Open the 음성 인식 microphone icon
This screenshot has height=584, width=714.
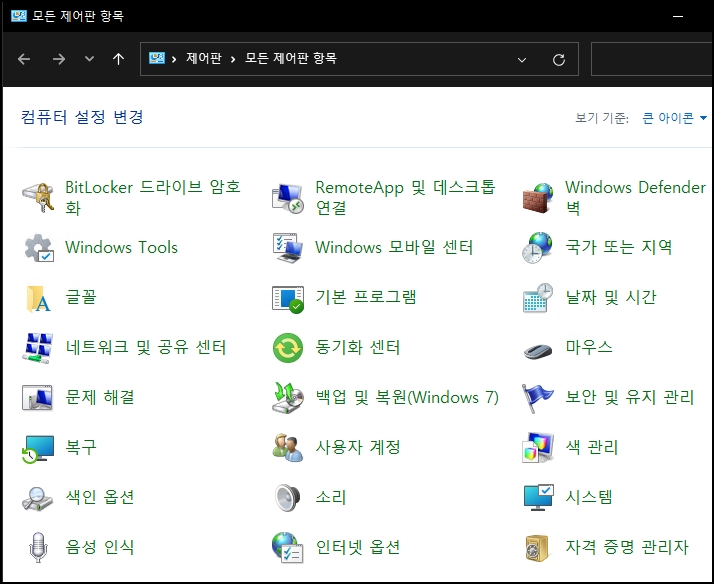(x=38, y=548)
